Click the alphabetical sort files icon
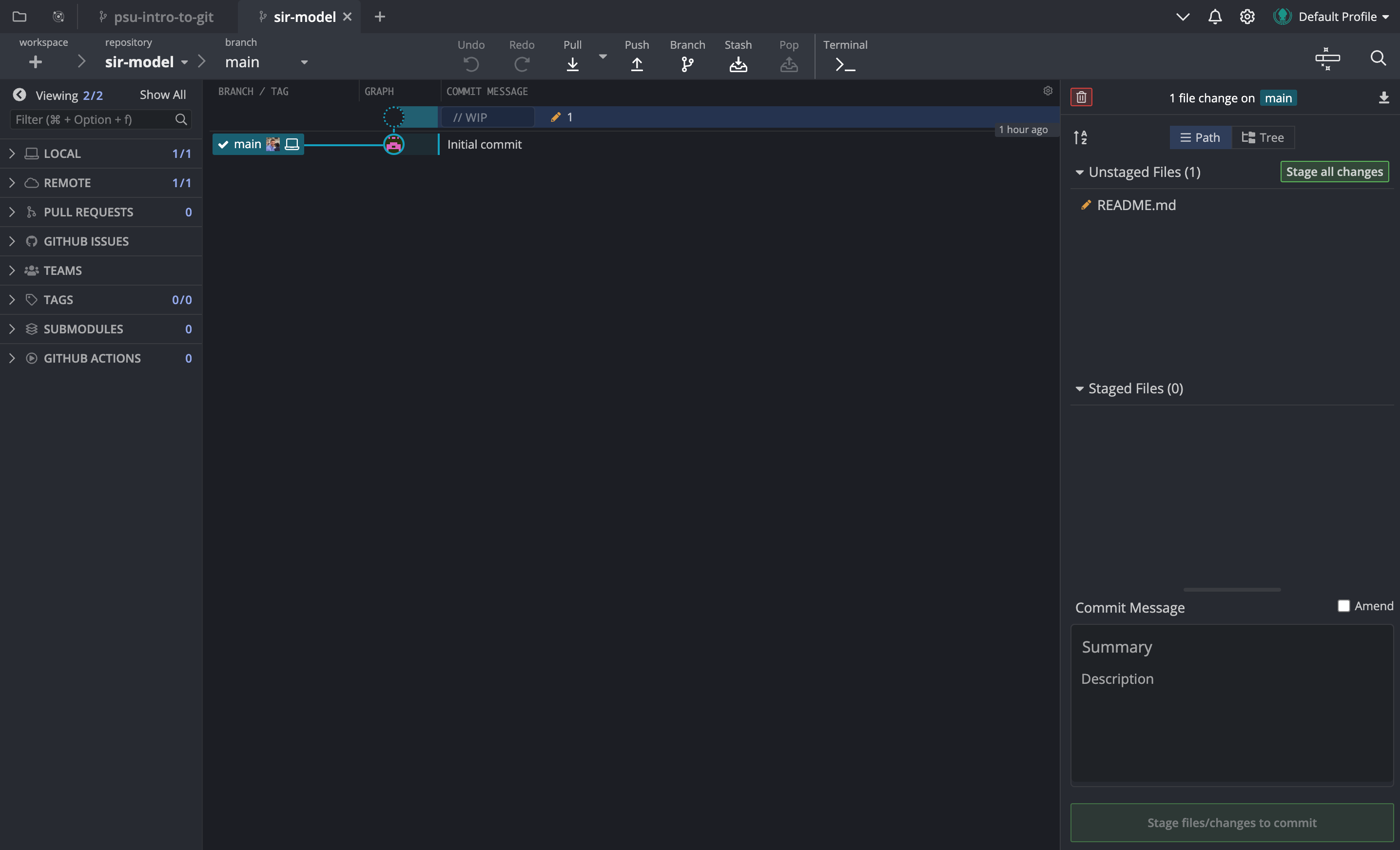1400x850 pixels. [1080, 137]
